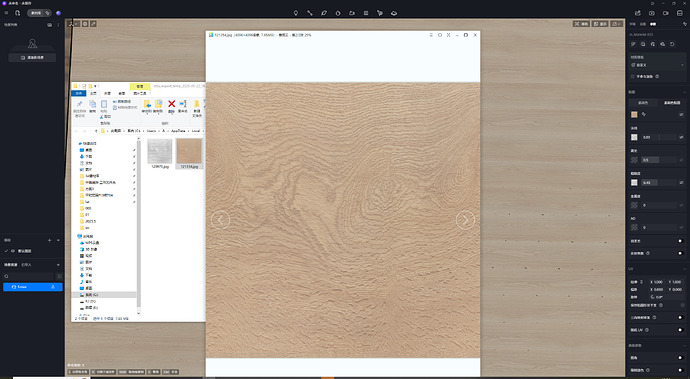The image size is (690, 379).
Task: Open the hamburger menu in the app header
Action: click(6, 13)
